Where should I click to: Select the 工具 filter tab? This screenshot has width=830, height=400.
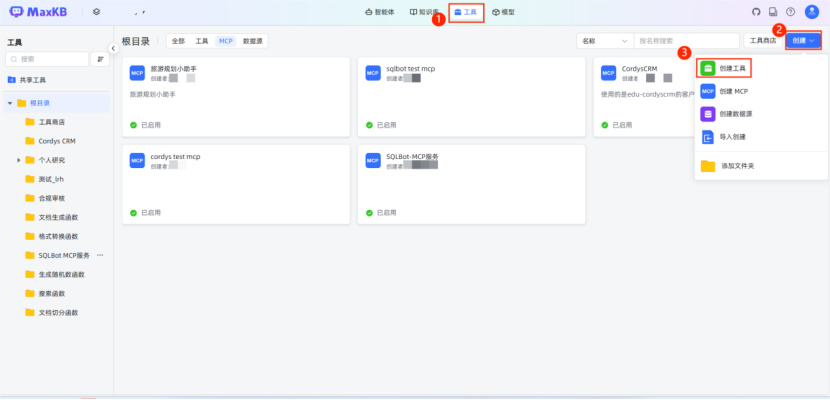202,41
